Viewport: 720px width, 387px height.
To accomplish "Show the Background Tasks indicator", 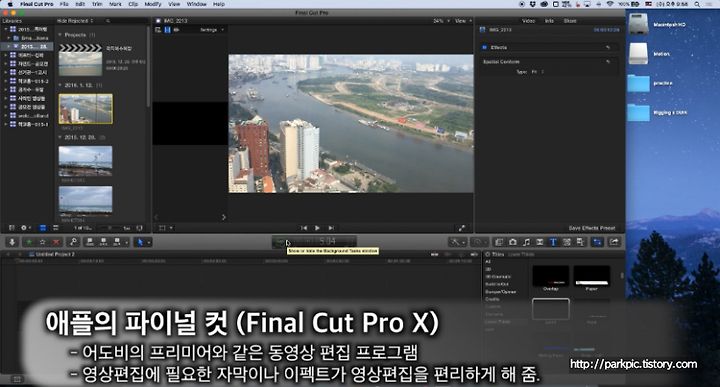I will pos(280,242).
